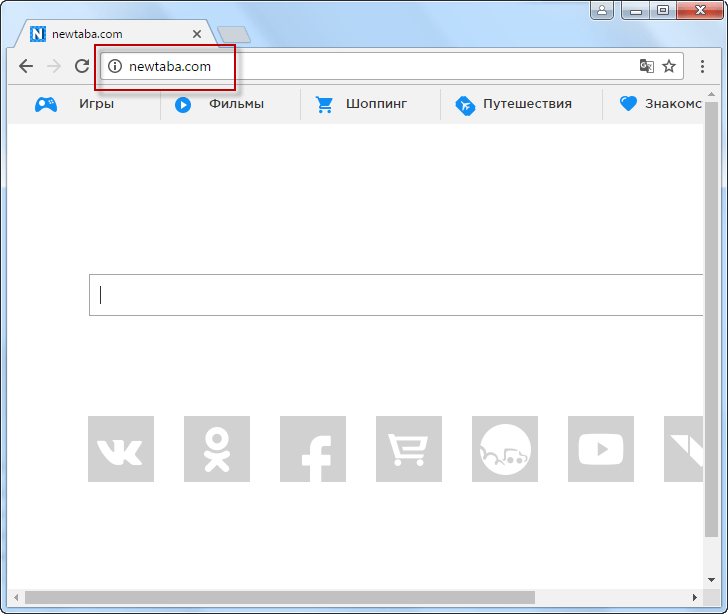The height and width of the screenshot is (614, 728).
Task: Click the game controller icon
Action: pyautogui.click(x=46, y=105)
